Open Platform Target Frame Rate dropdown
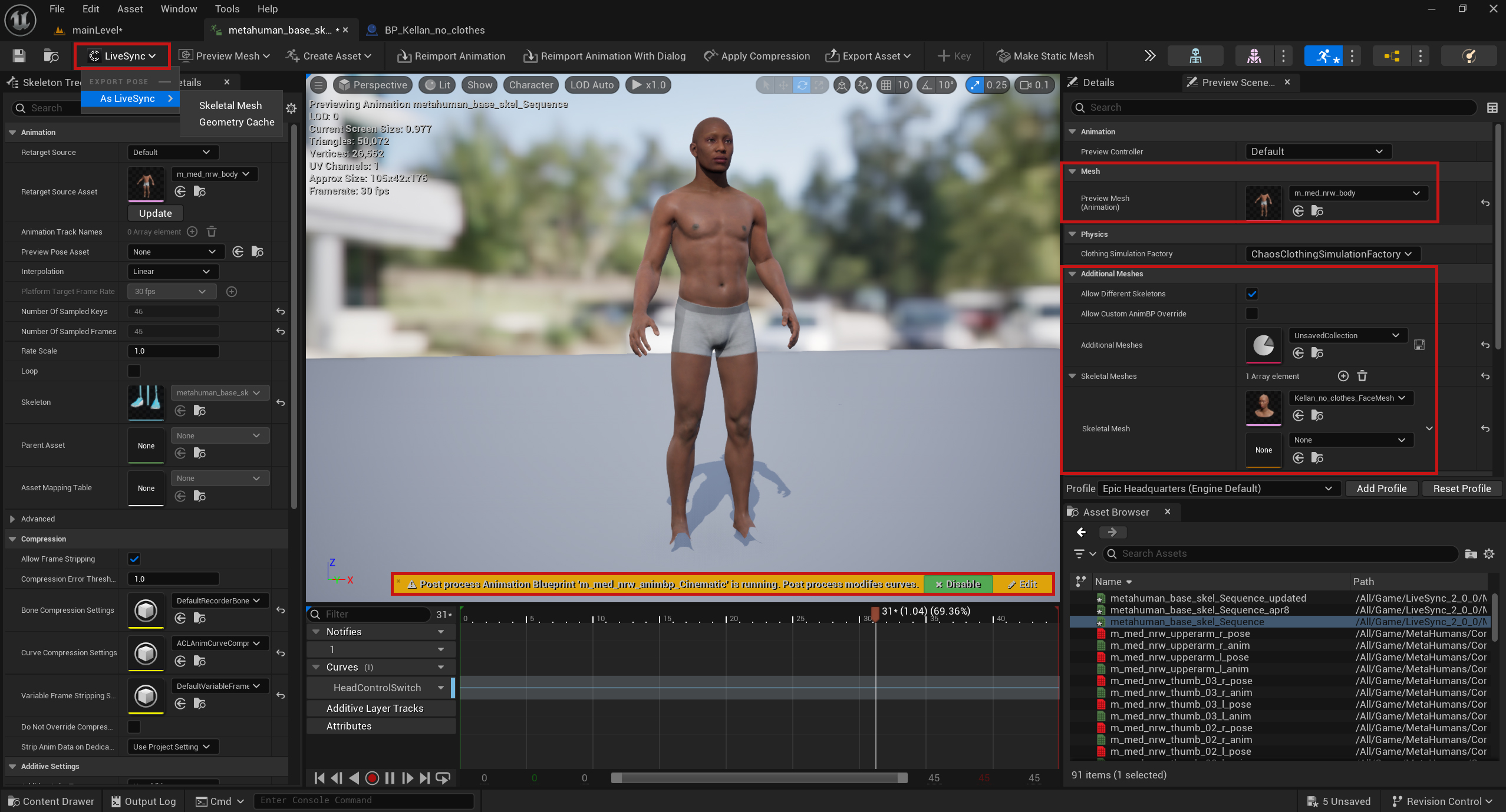 172,291
